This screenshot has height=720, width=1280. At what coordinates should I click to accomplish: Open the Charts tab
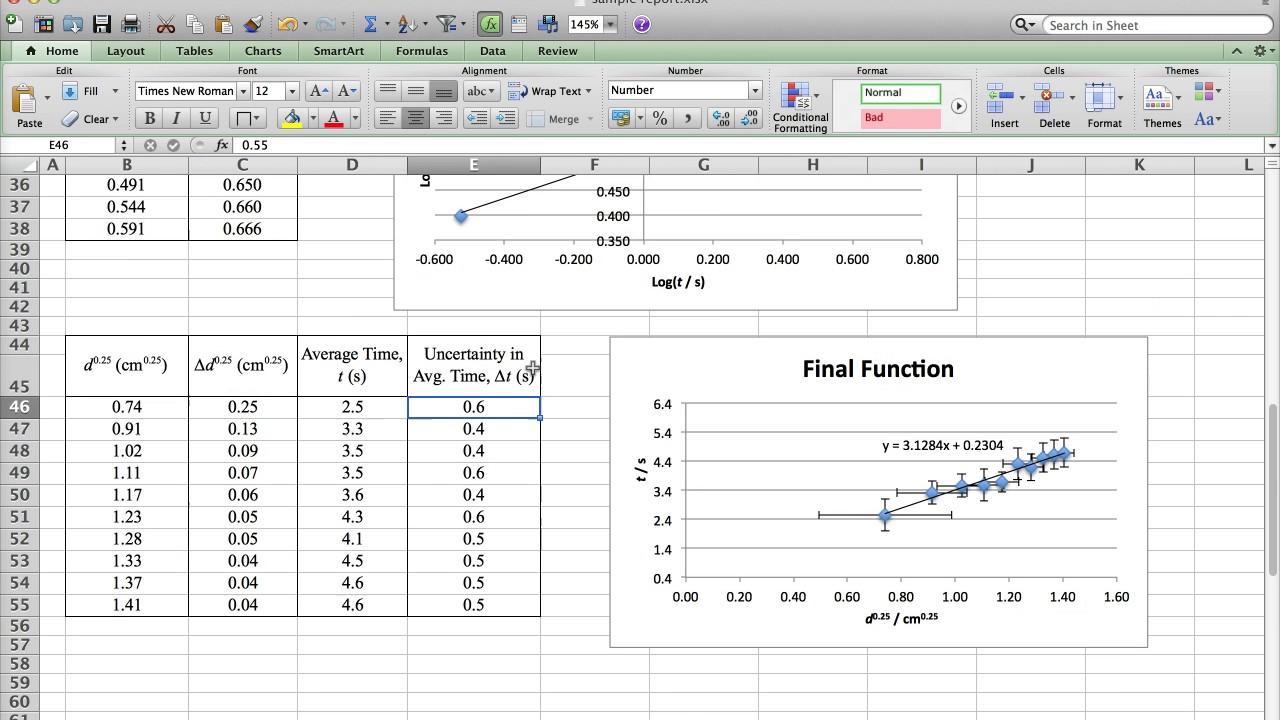(x=263, y=51)
